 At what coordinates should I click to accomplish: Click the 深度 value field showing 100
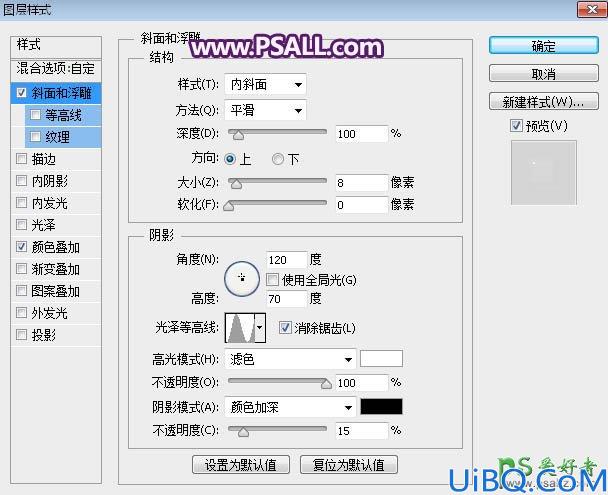pos(361,134)
